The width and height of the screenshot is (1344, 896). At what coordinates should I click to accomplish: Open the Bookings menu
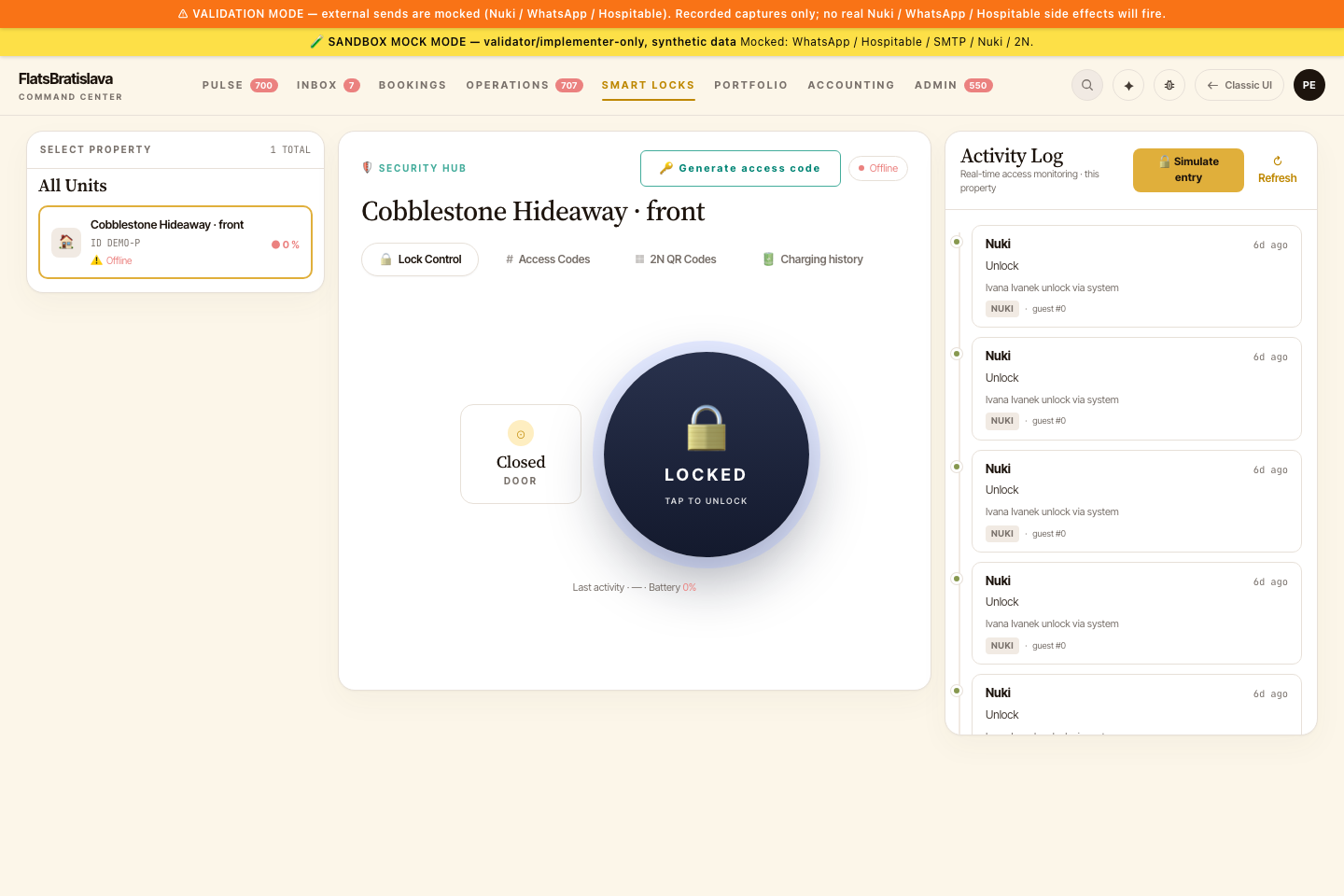[413, 85]
